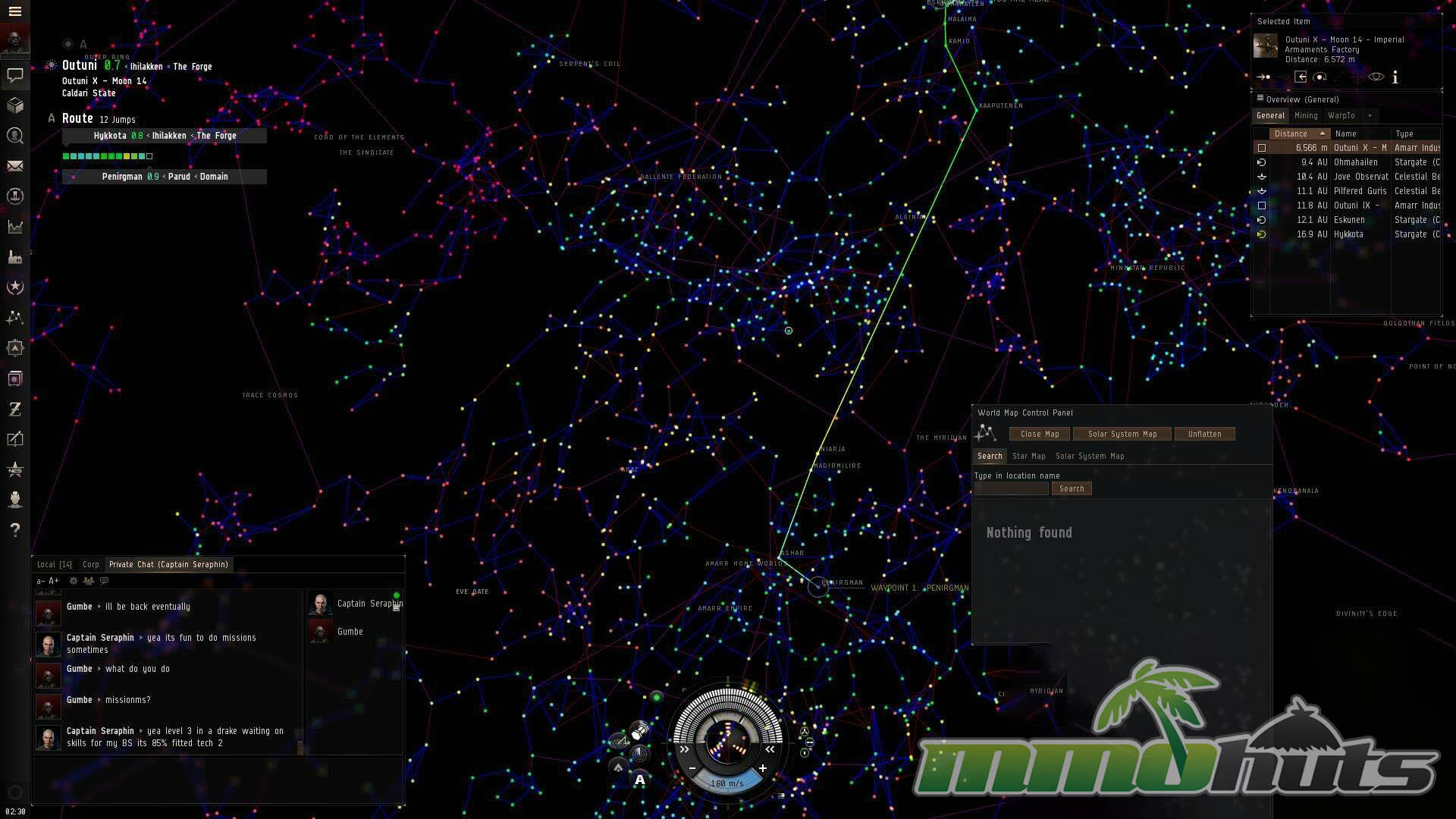Open the Overview (General) settings menu icon

(x=1260, y=99)
